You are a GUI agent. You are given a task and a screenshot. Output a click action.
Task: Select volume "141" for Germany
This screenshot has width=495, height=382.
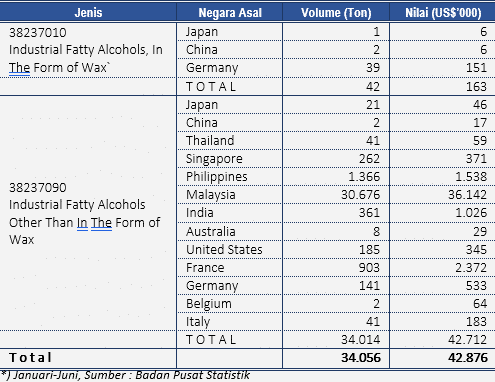click(369, 286)
